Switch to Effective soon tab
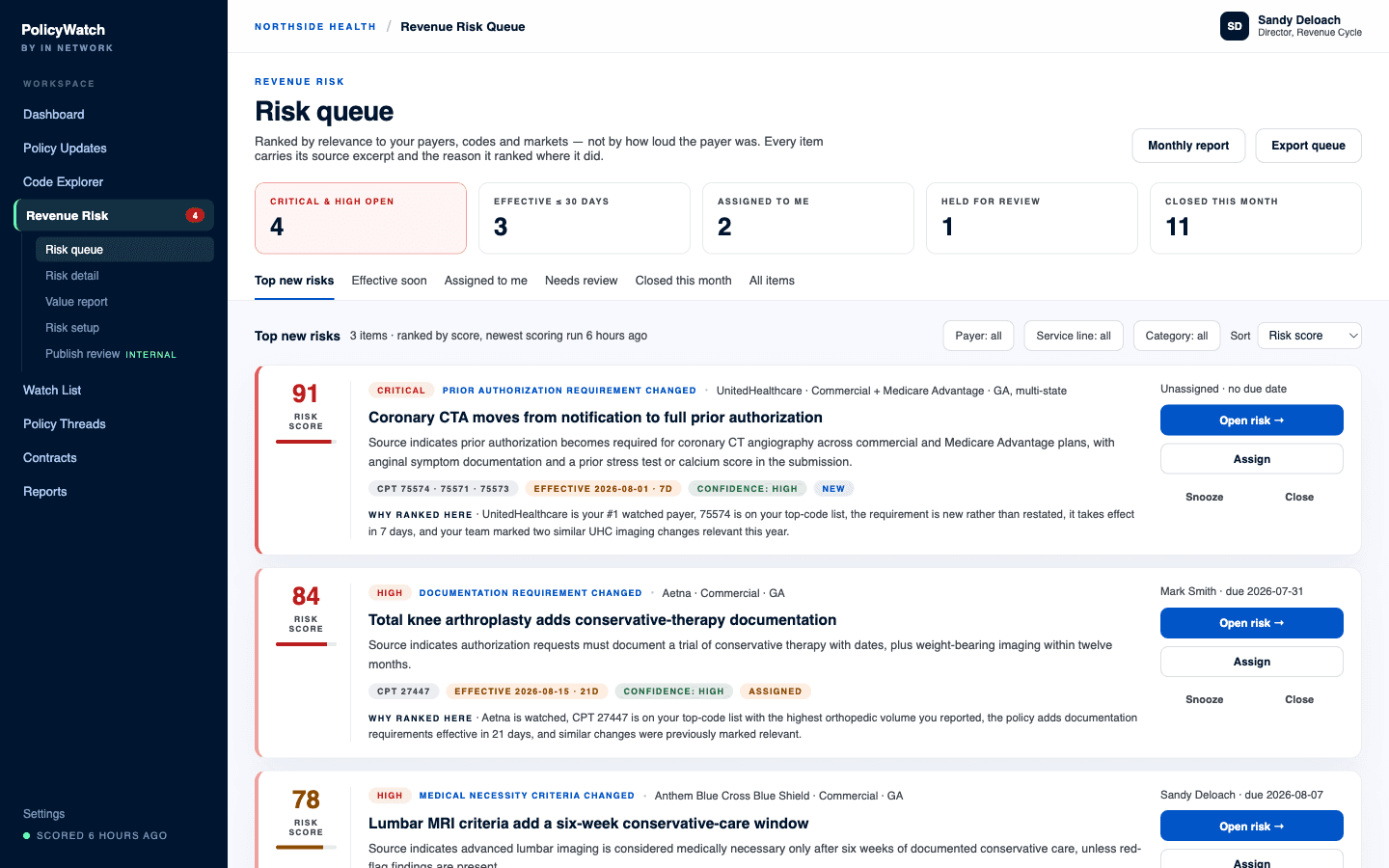 (x=389, y=281)
